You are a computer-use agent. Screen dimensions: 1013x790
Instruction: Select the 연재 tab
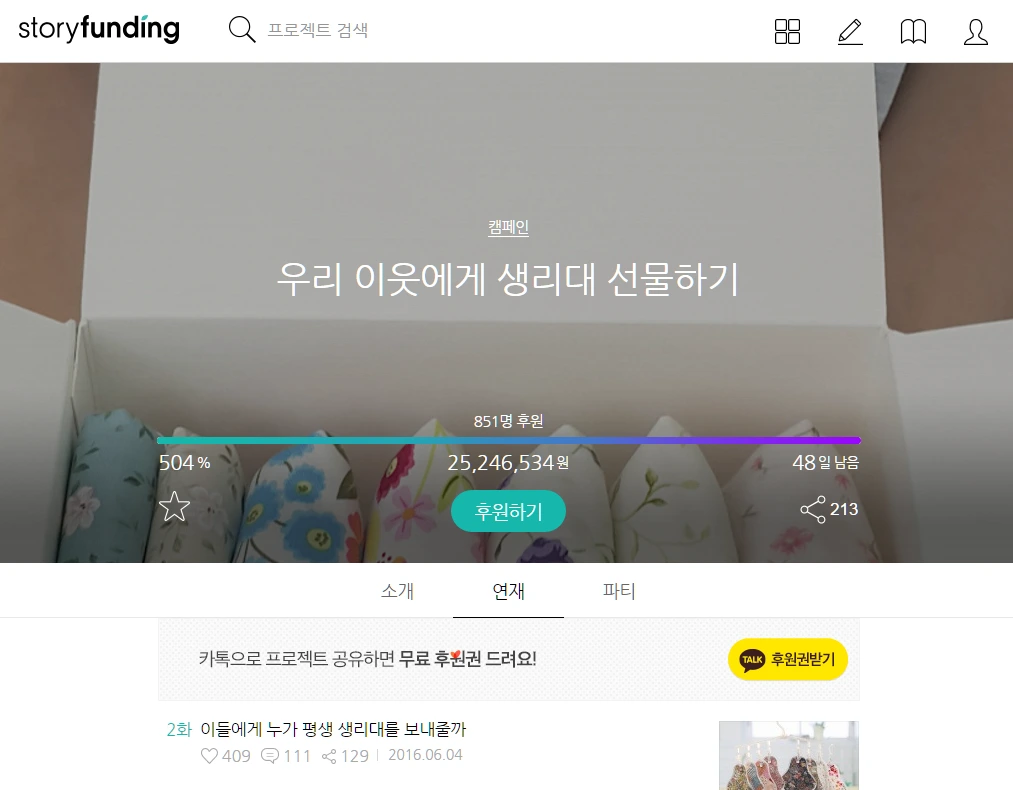(508, 590)
